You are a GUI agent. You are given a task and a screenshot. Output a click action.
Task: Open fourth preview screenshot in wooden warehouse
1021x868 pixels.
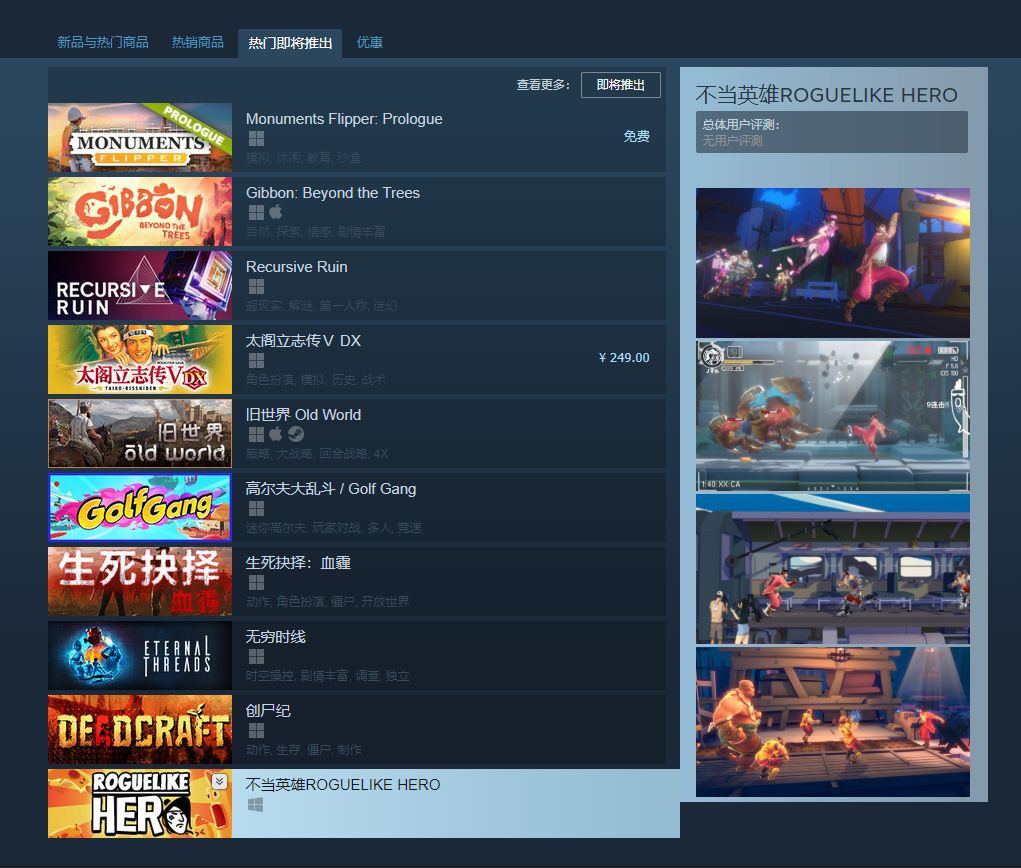coord(833,721)
